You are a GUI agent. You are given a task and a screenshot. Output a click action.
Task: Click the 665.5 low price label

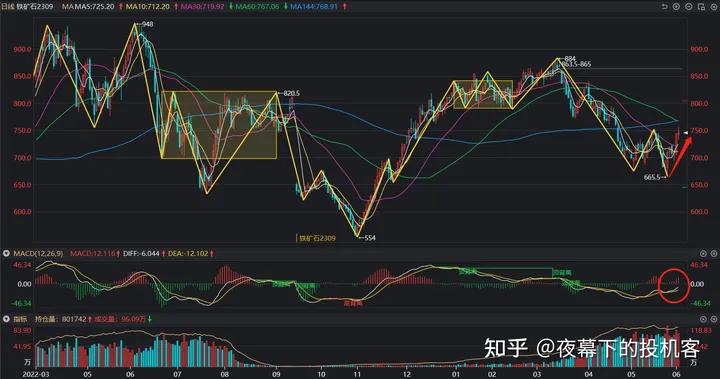pyautogui.click(x=652, y=177)
